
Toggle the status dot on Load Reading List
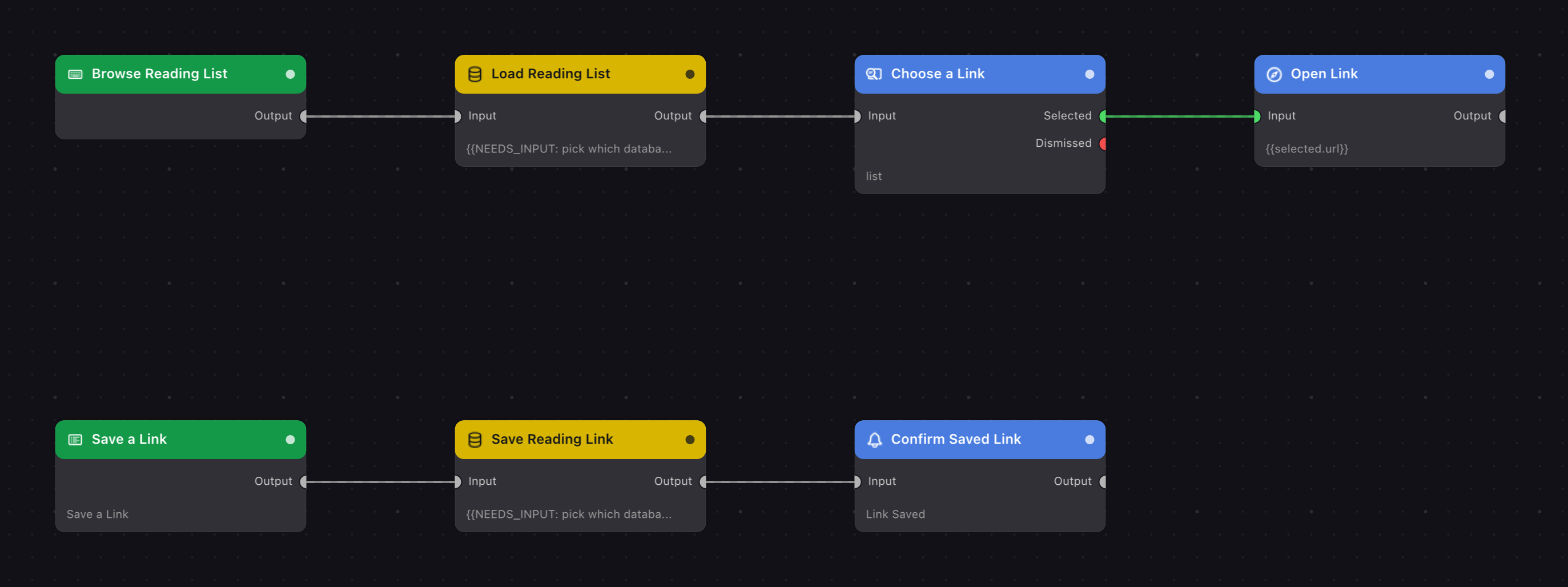click(690, 74)
